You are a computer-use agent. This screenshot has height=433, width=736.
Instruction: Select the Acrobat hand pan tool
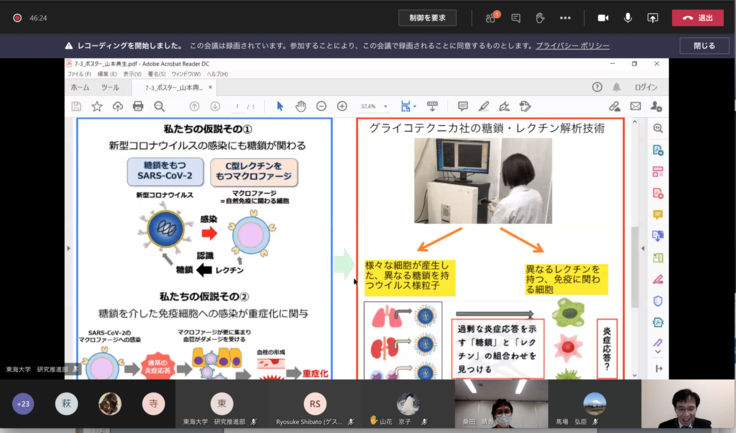300,106
